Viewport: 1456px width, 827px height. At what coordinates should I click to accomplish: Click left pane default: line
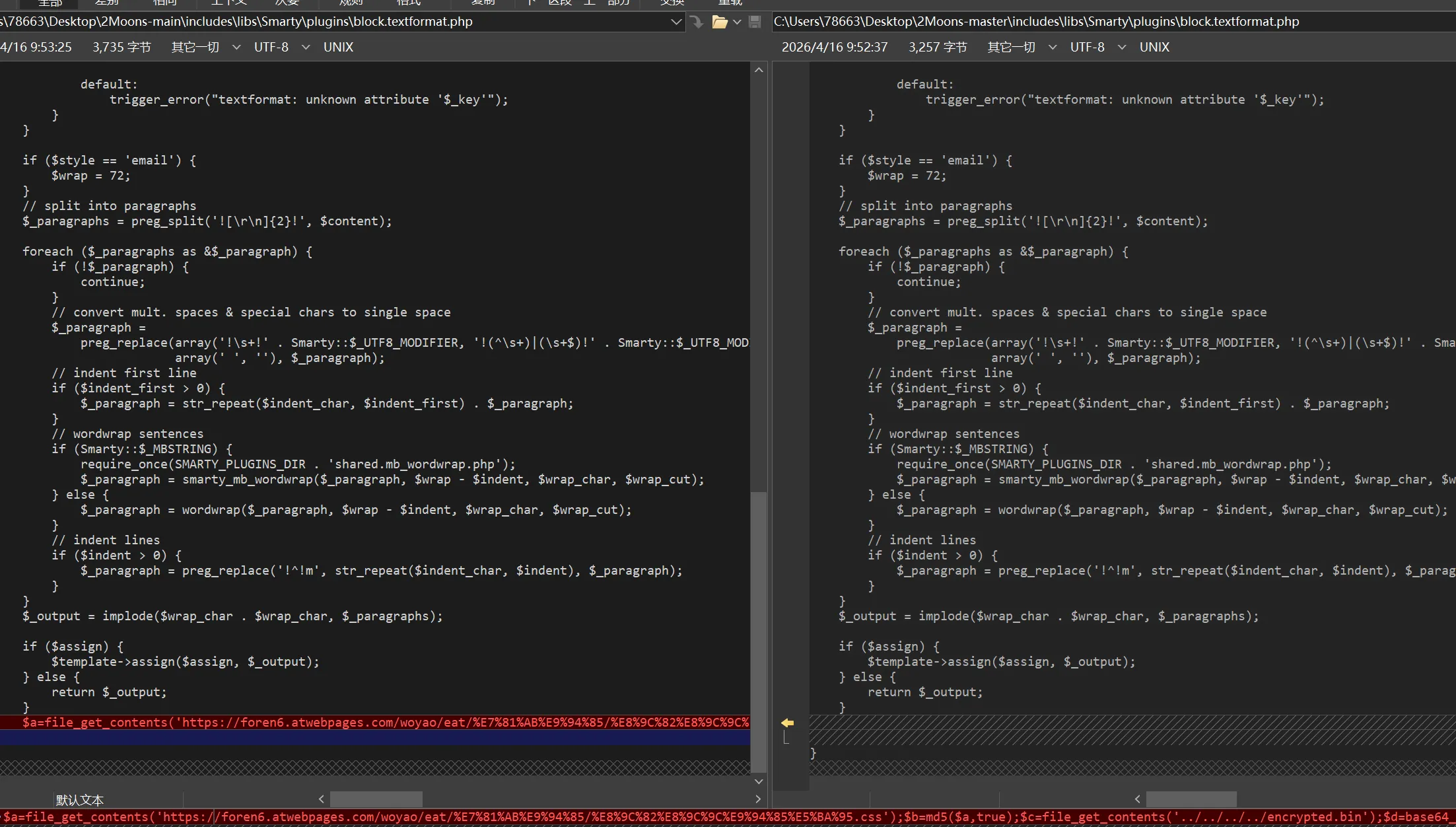(x=109, y=85)
